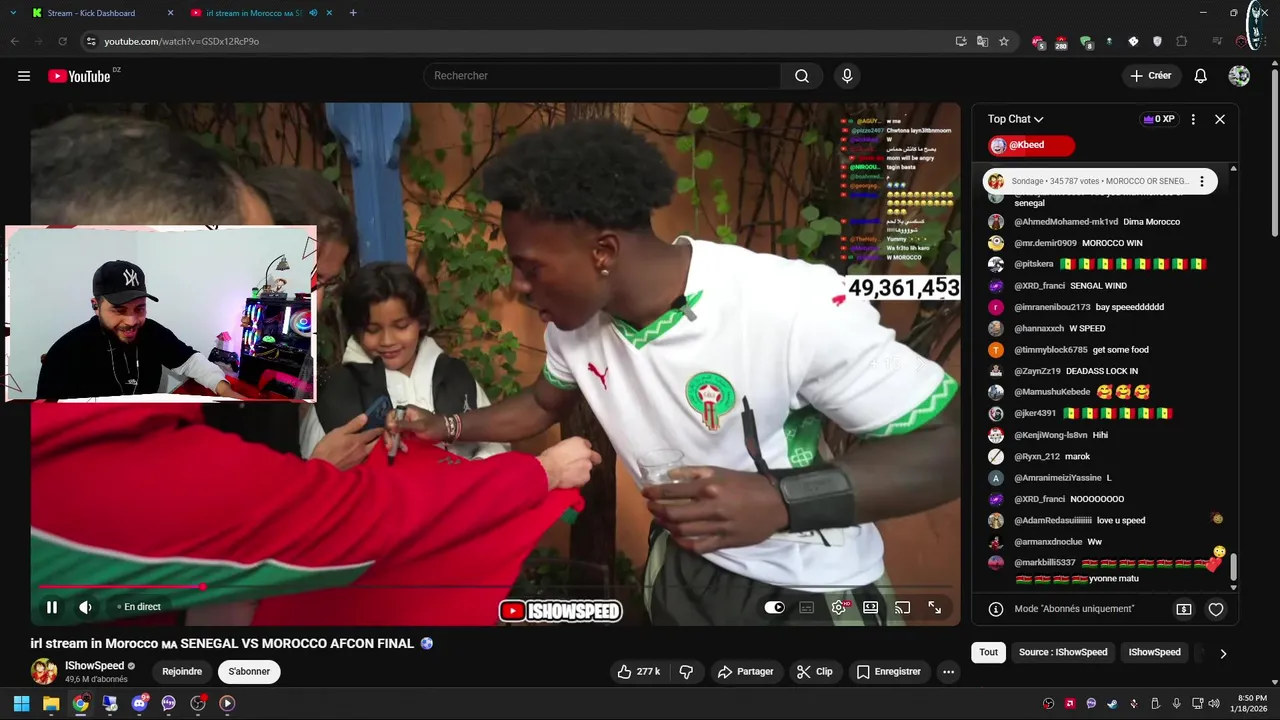
Task: Toggle autoplay switch in player
Action: point(775,607)
